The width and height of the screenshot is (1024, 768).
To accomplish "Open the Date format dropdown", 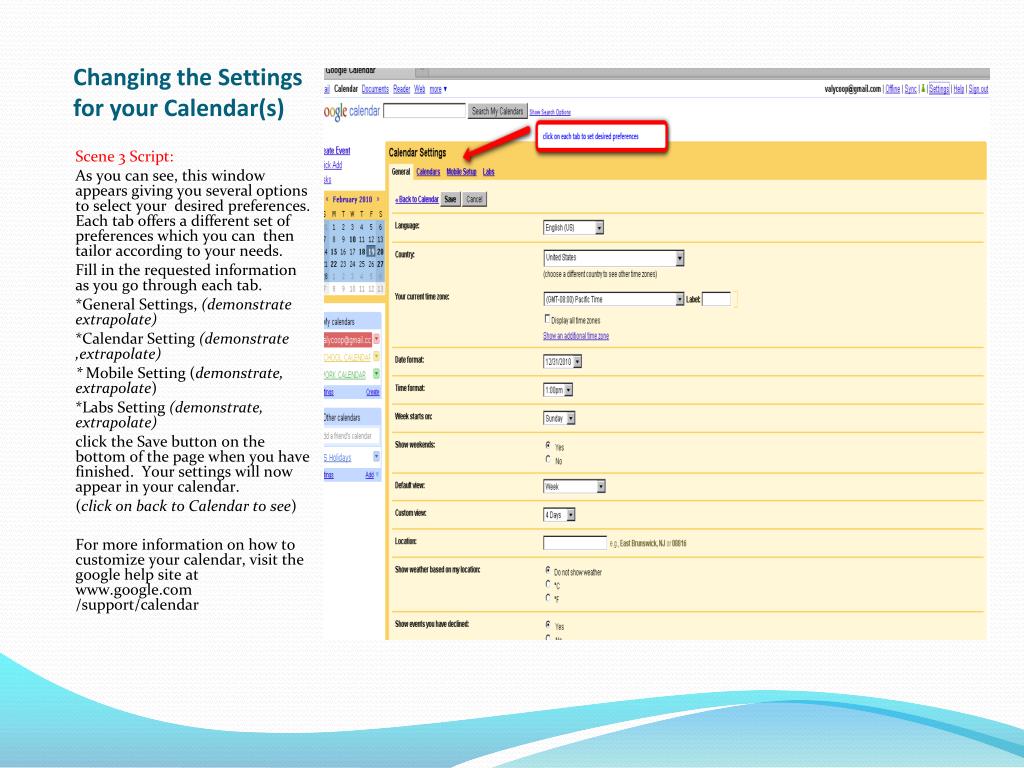I will (x=562, y=361).
